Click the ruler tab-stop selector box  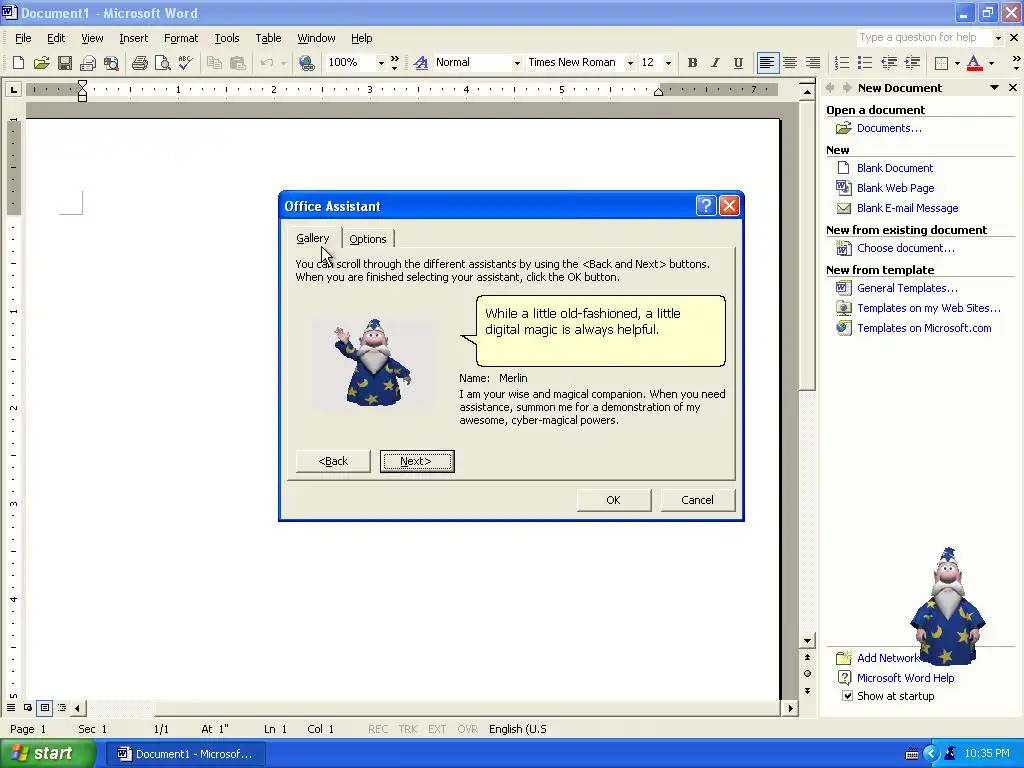[x=13, y=89]
